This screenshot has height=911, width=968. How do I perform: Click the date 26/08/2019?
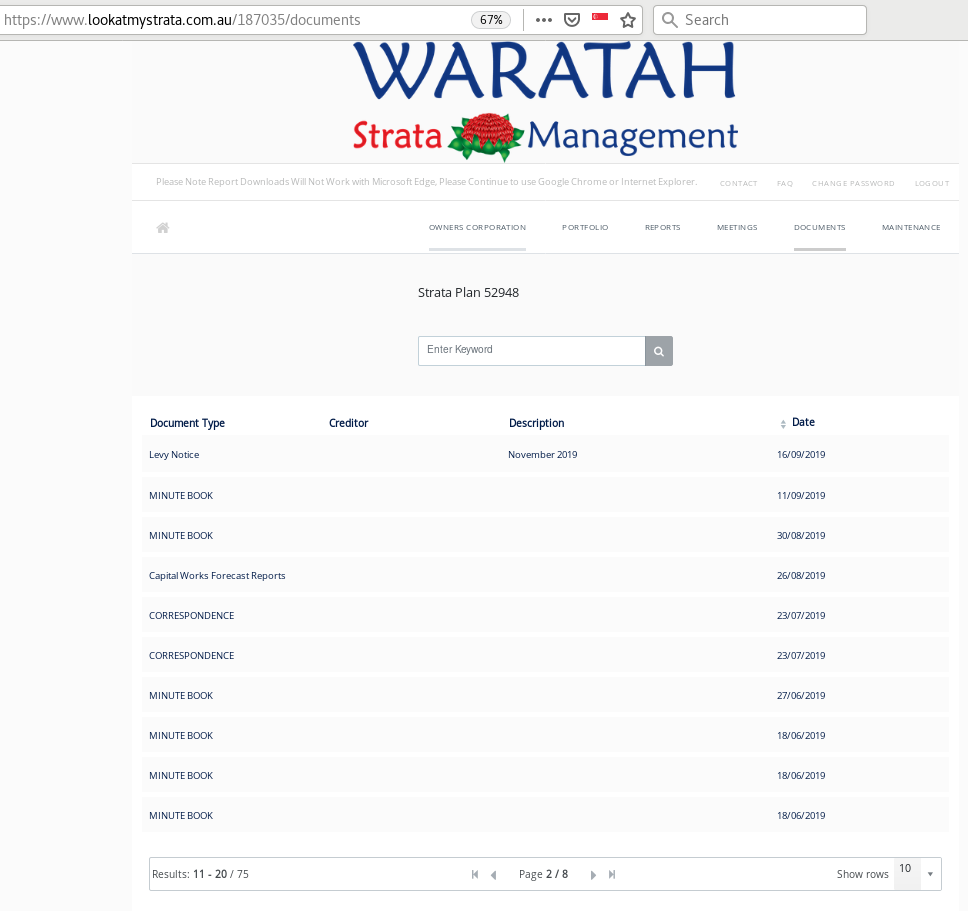[x=801, y=576]
